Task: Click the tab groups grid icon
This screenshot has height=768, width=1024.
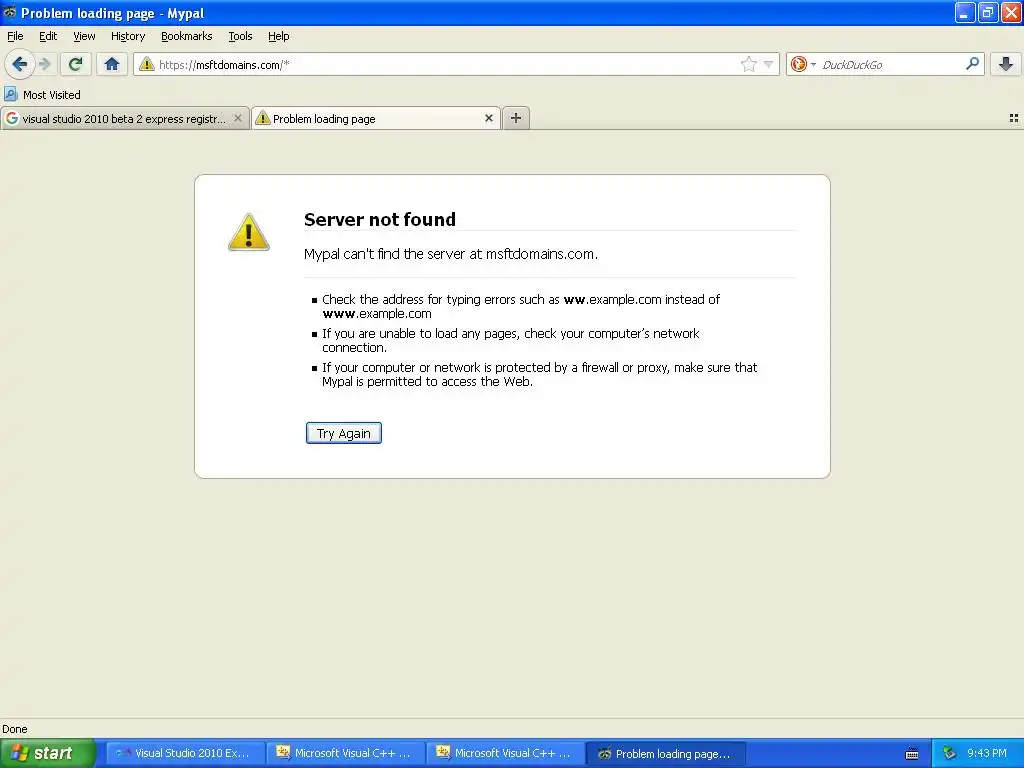Action: tap(1014, 118)
